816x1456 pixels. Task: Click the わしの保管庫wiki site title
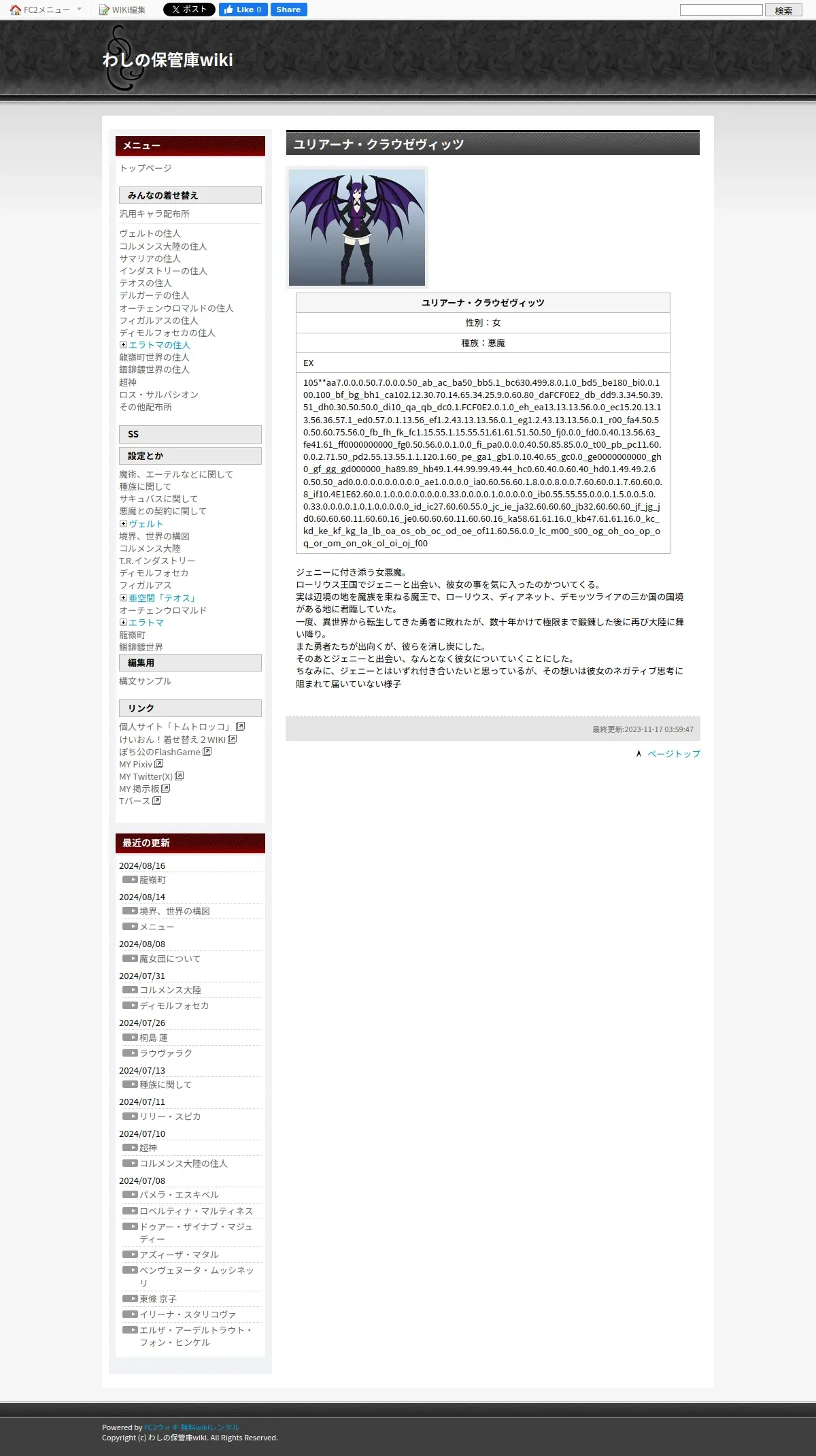[x=167, y=60]
